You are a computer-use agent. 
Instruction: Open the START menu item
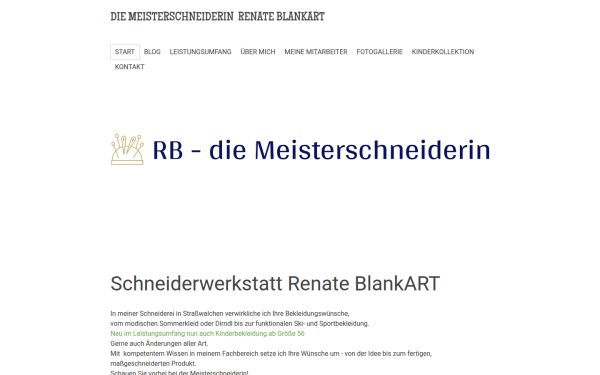click(x=125, y=52)
